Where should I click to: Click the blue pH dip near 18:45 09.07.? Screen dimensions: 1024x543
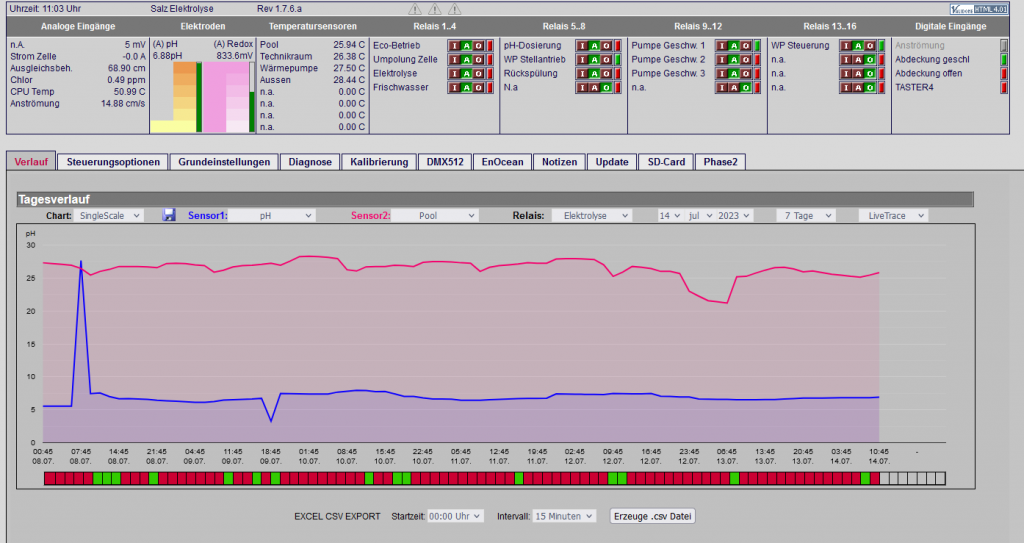pos(272,420)
